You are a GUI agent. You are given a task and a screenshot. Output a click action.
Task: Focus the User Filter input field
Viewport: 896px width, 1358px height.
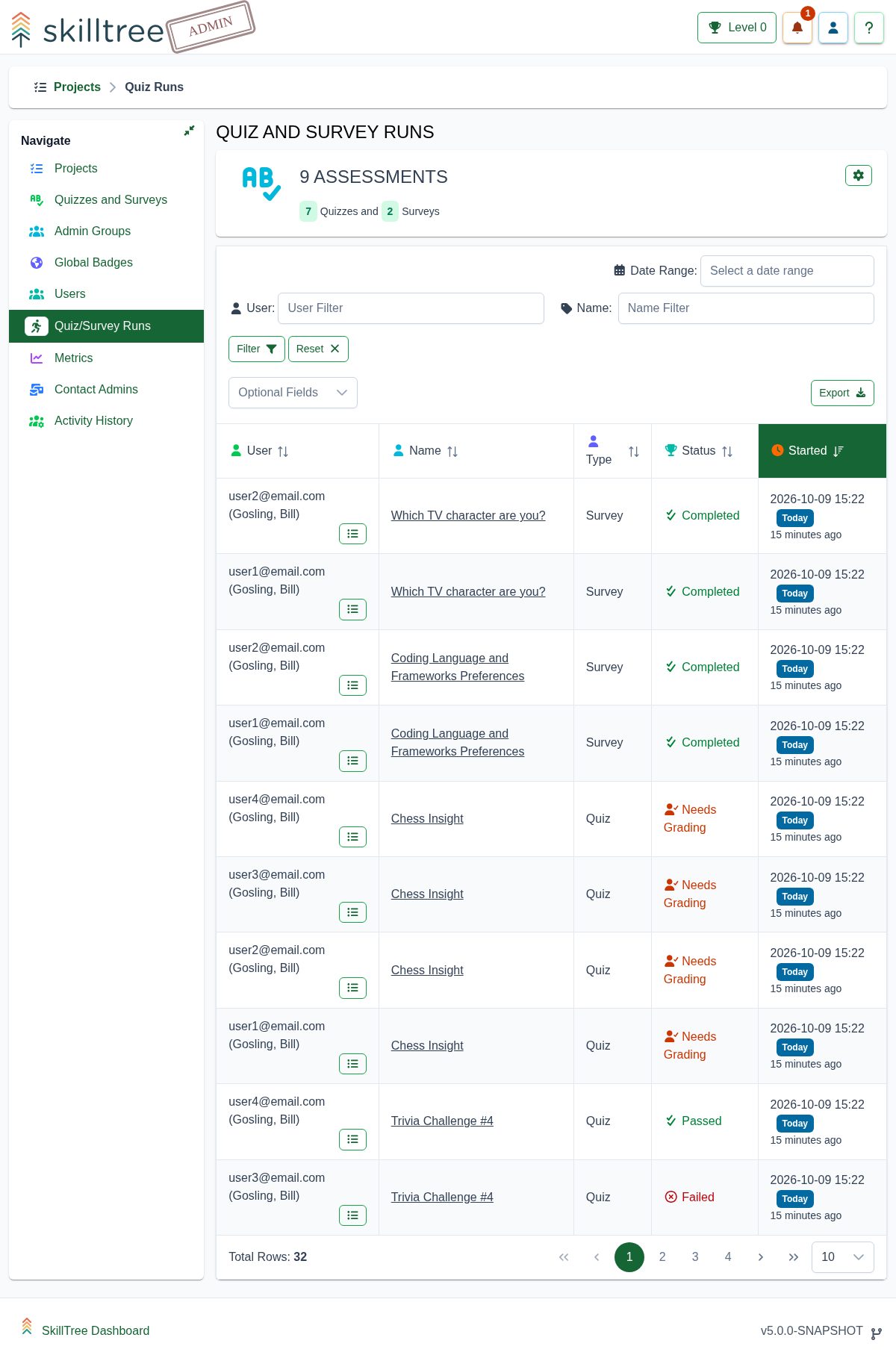click(x=411, y=308)
